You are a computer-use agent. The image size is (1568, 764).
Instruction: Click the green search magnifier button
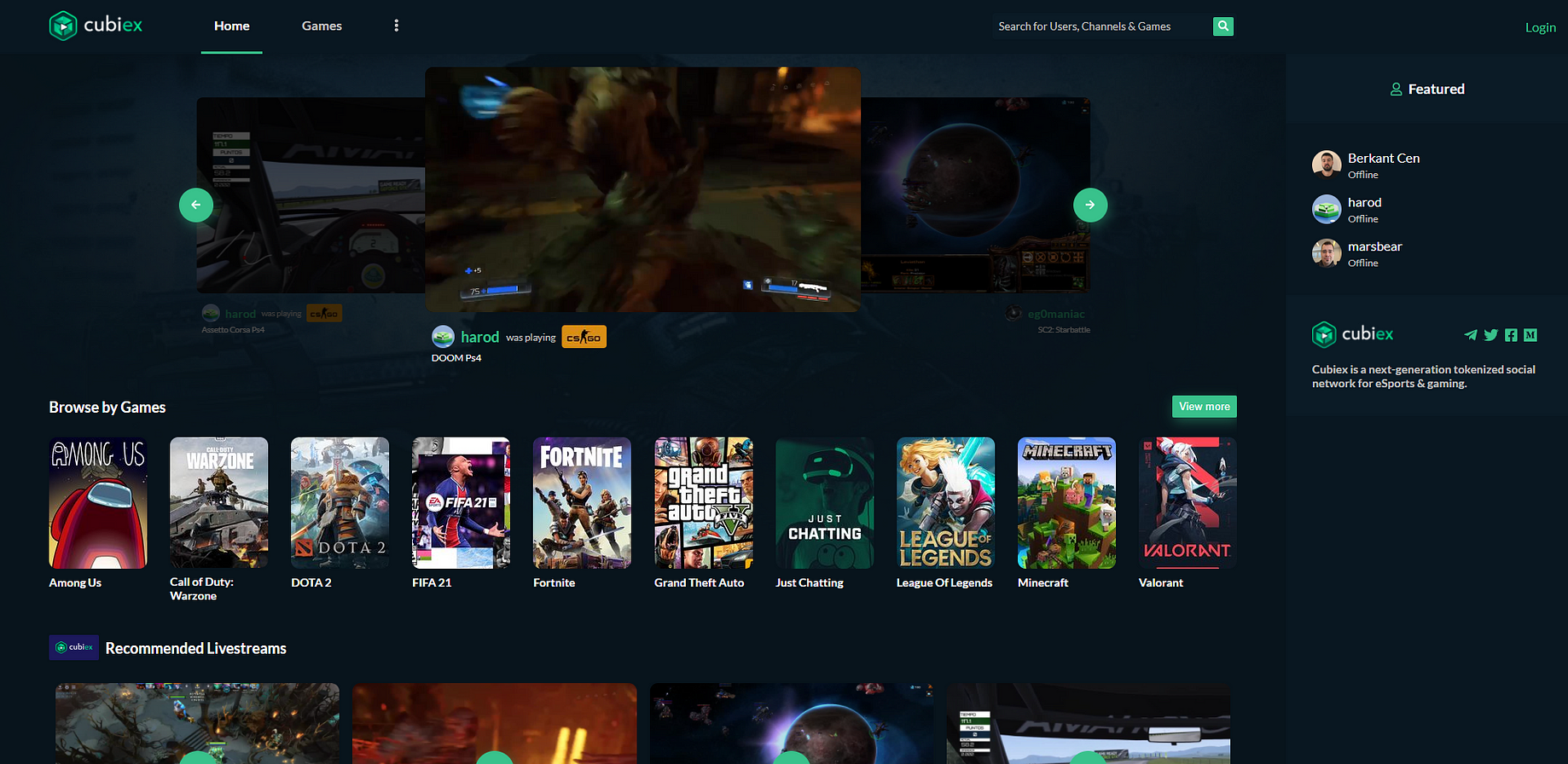coord(1223,26)
